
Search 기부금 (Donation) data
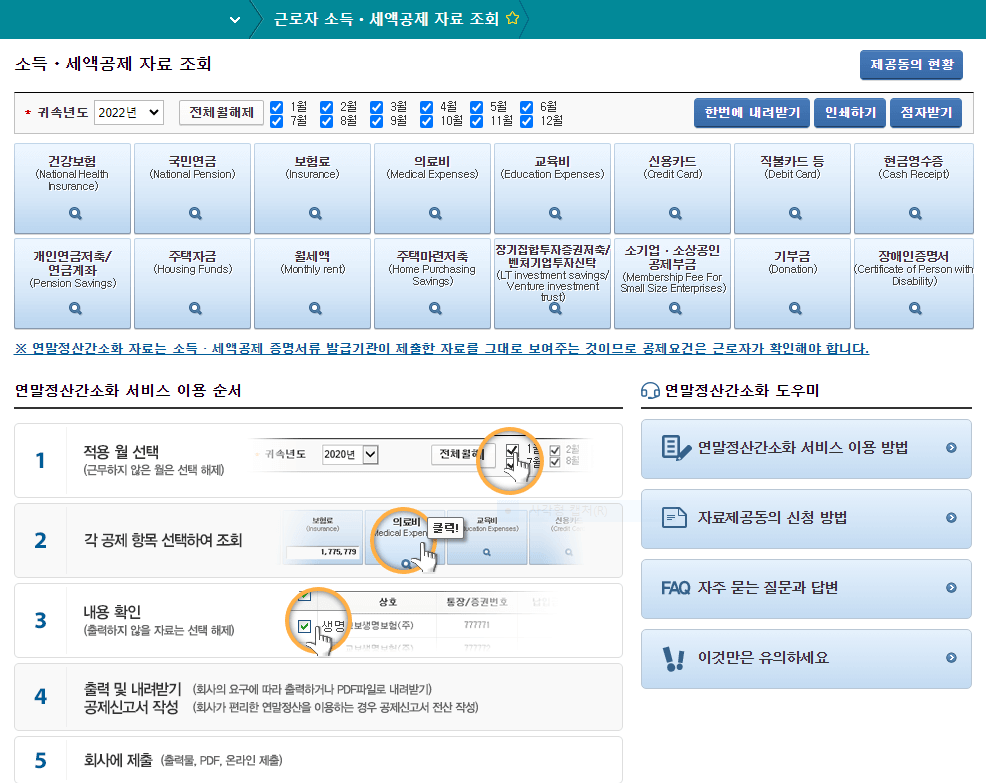tap(793, 307)
